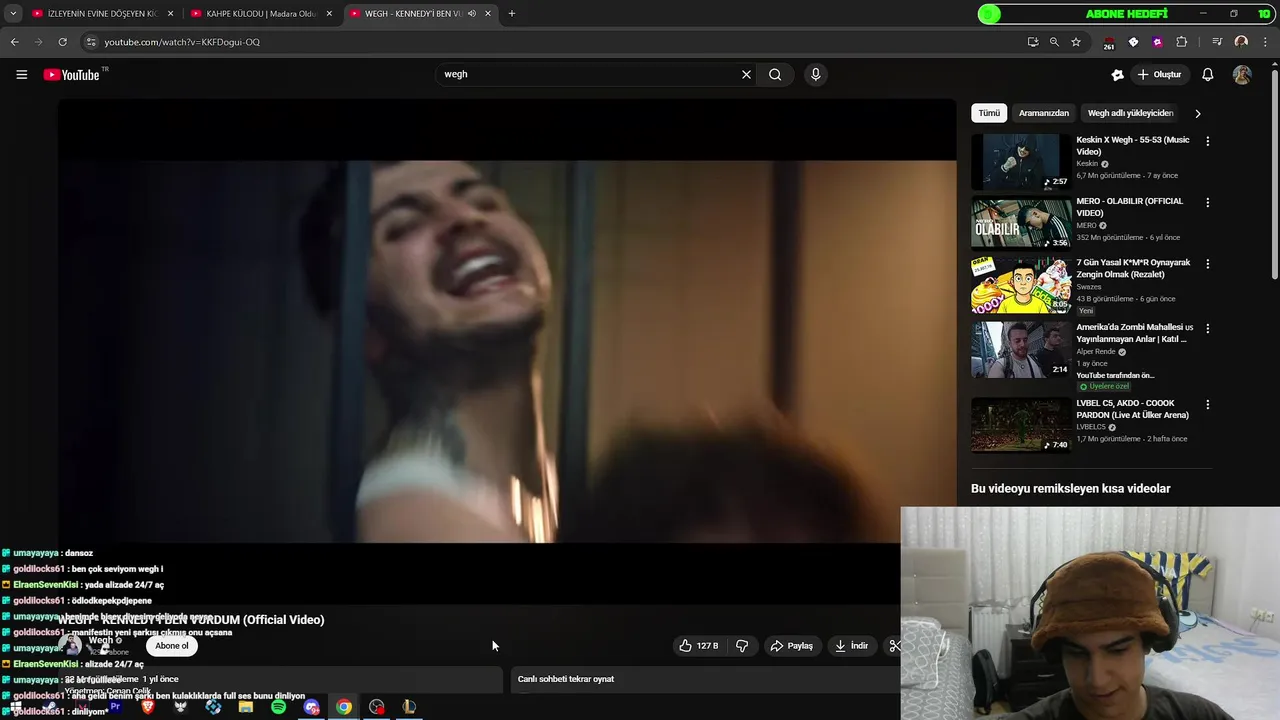Open Premiere Pro from taskbar
Viewport: 1280px width, 720px height.
pos(115,707)
